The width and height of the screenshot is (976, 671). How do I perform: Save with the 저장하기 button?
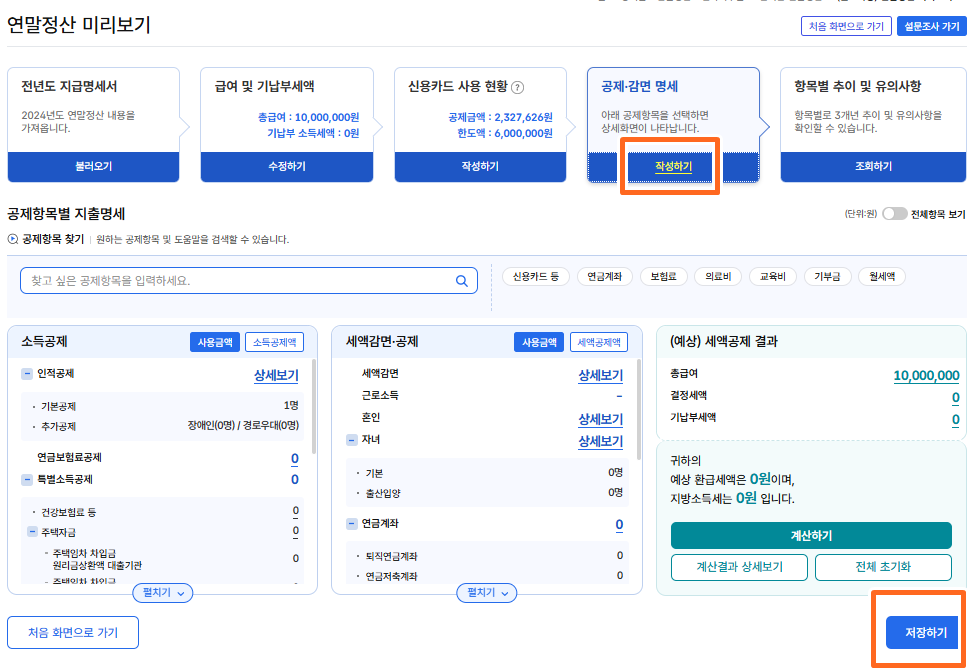(x=924, y=632)
